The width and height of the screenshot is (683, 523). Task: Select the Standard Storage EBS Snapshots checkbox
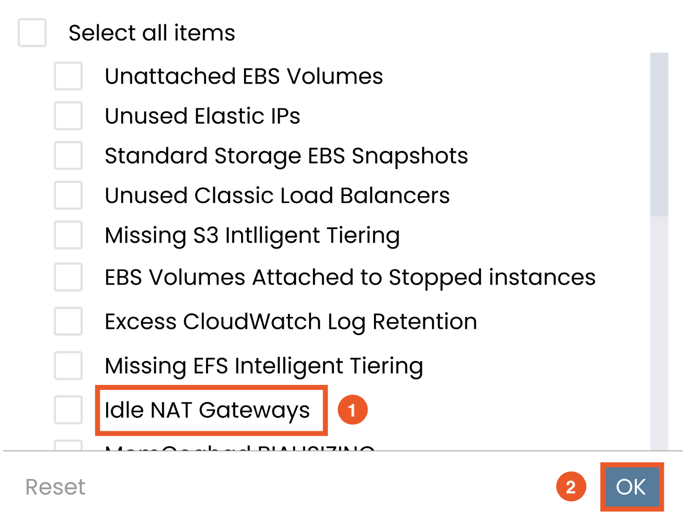point(68,156)
